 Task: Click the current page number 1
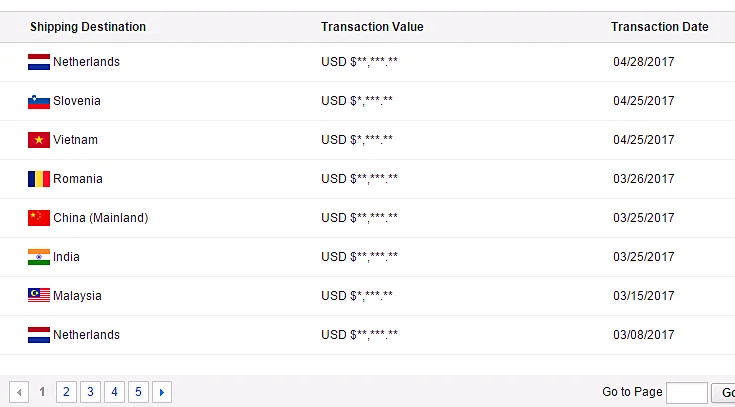42,392
